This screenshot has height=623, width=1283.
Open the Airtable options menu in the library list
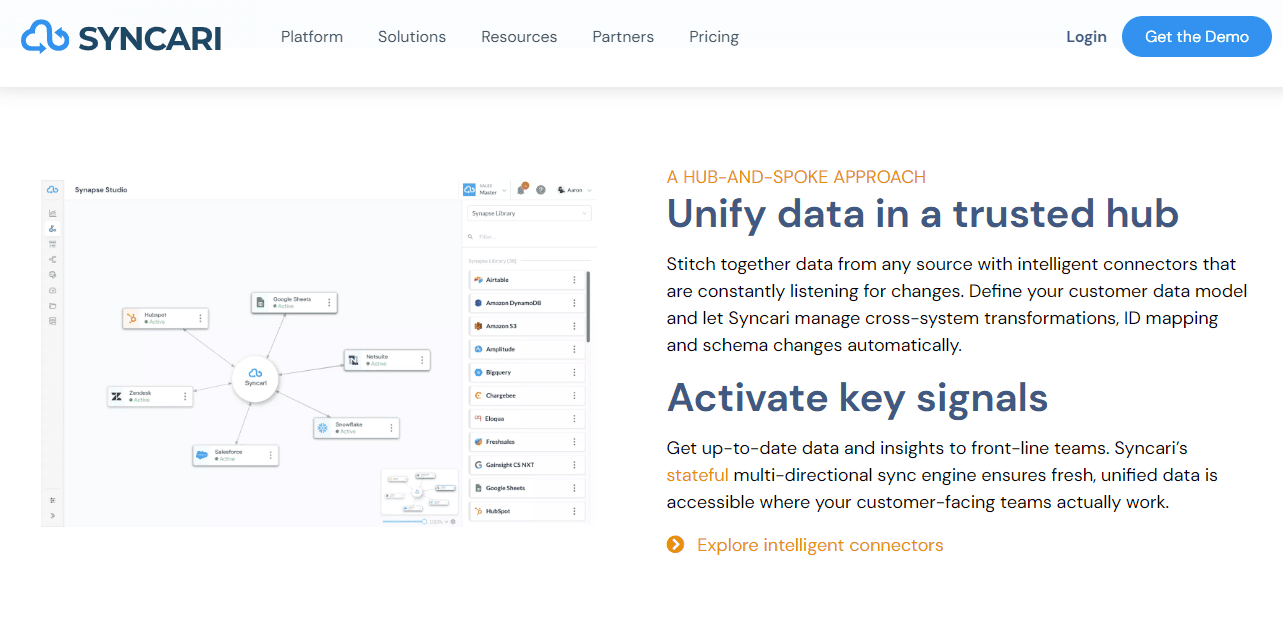(x=574, y=280)
